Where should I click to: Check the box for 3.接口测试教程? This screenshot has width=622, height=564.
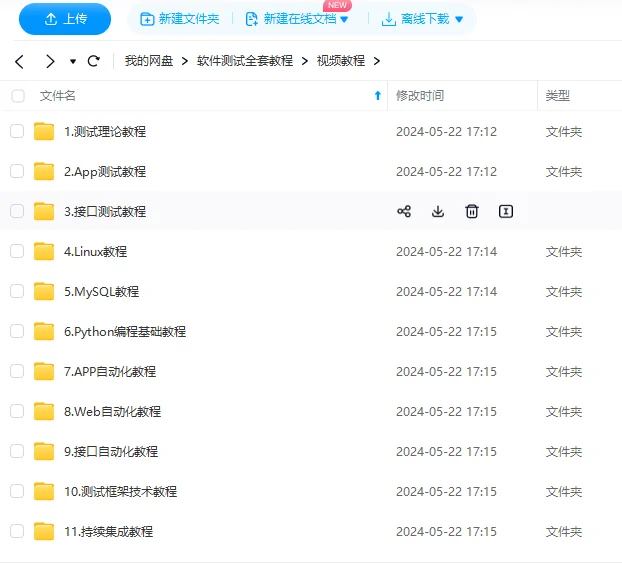(17, 211)
